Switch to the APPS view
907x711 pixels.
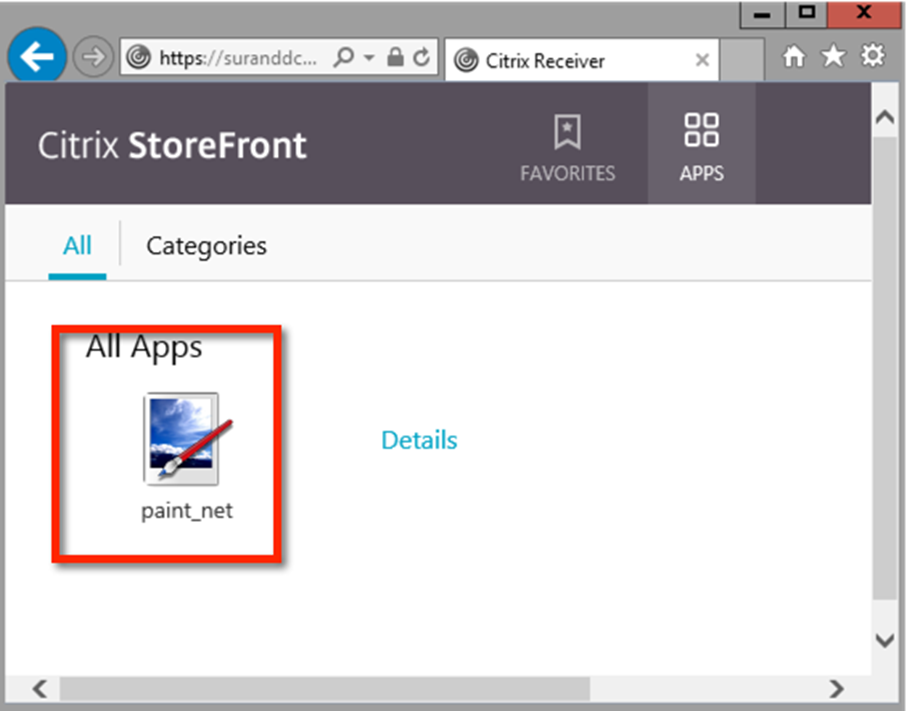702,143
